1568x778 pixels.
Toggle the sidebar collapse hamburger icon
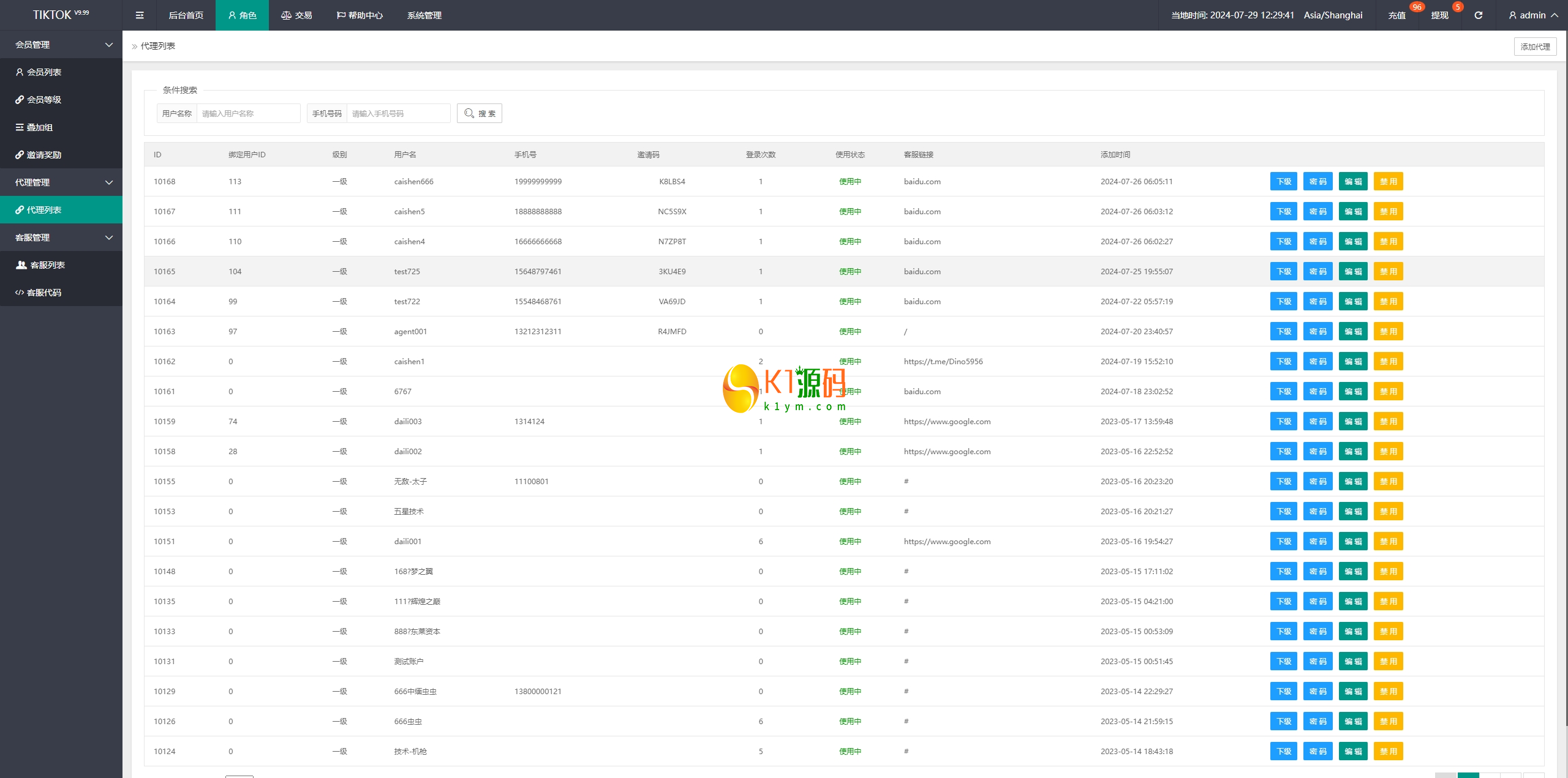click(140, 15)
